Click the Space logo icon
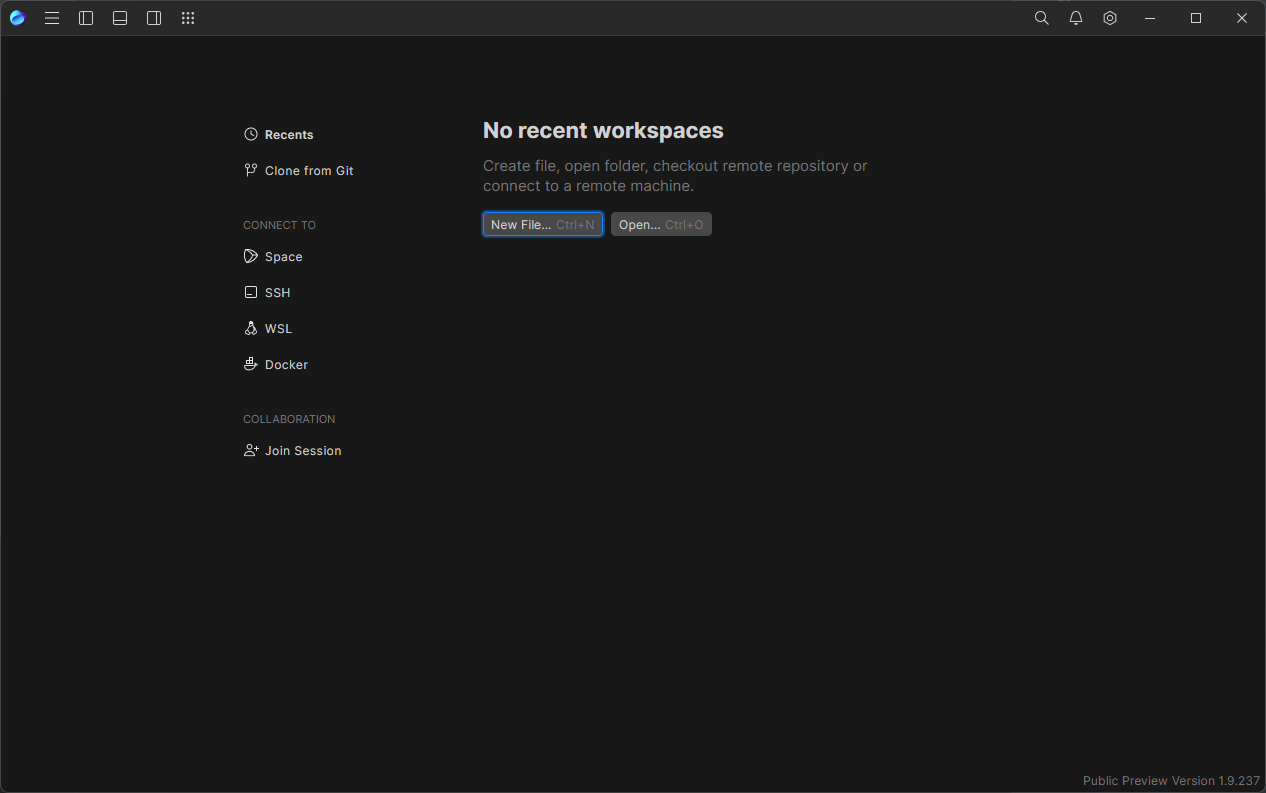Viewport: 1266px width, 793px height. point(251,256)
